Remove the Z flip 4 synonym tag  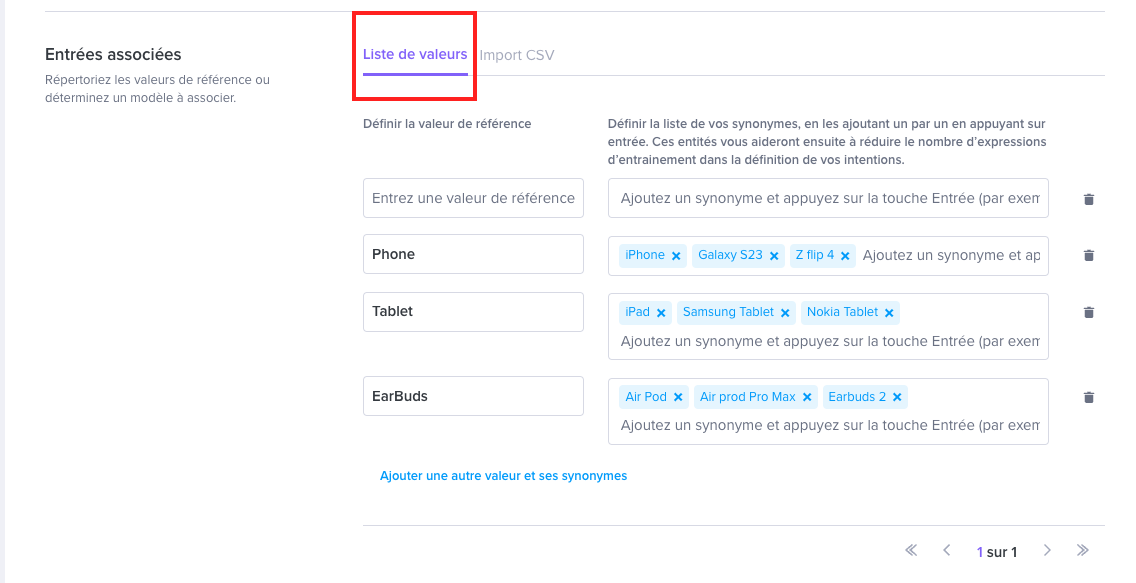845,256
